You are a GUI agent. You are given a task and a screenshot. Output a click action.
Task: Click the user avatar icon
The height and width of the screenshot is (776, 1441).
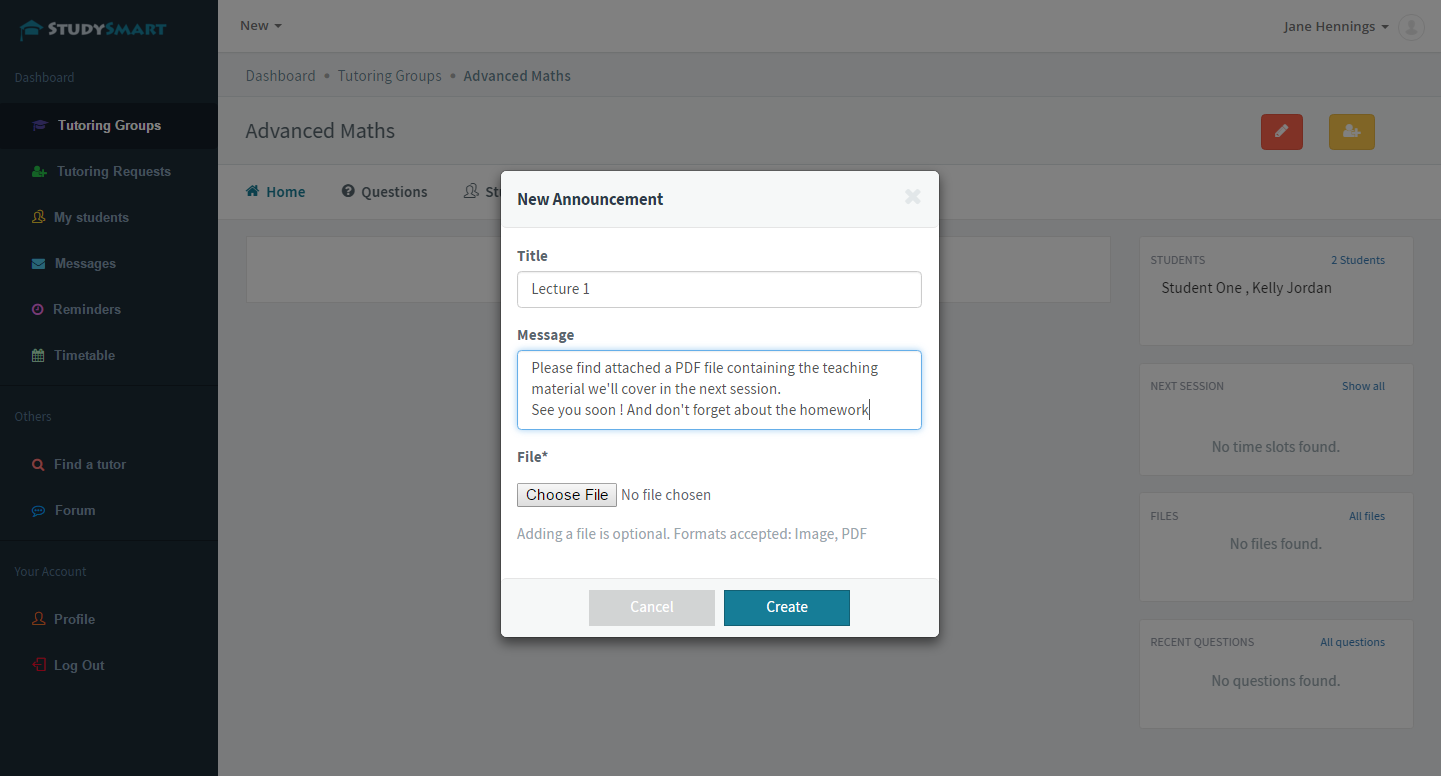click(x=1411, y=27)
